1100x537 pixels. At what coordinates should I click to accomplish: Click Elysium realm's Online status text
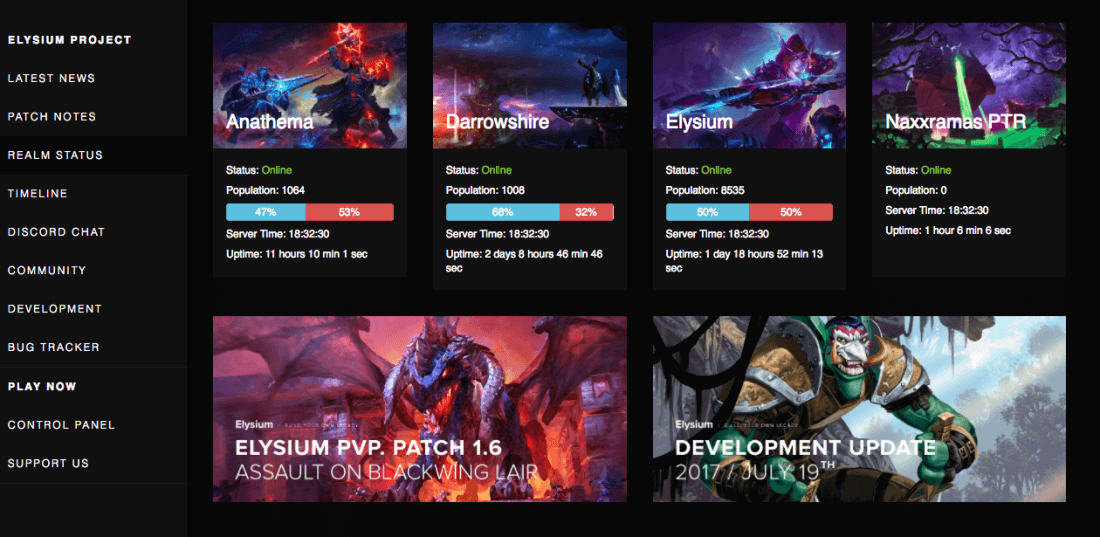tap(716, 171)
